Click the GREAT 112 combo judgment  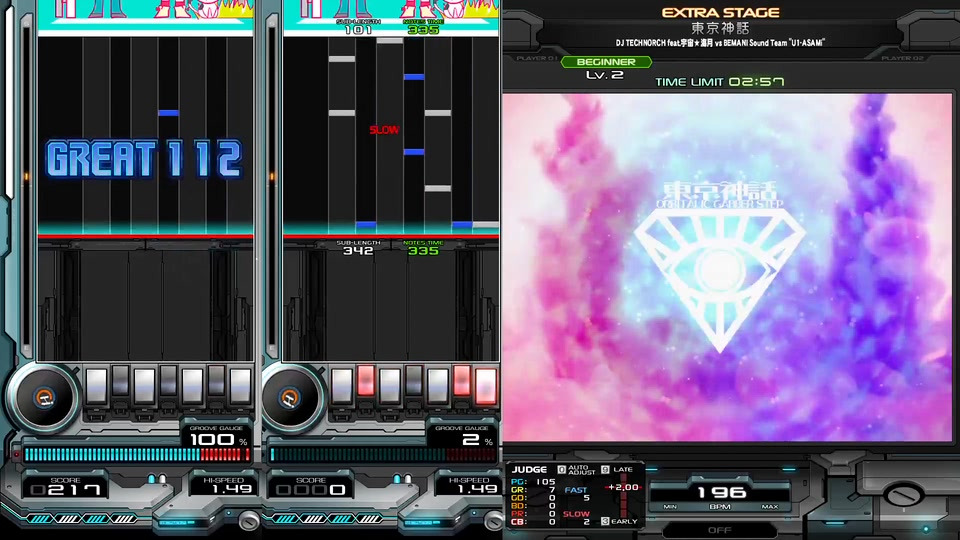144,160
